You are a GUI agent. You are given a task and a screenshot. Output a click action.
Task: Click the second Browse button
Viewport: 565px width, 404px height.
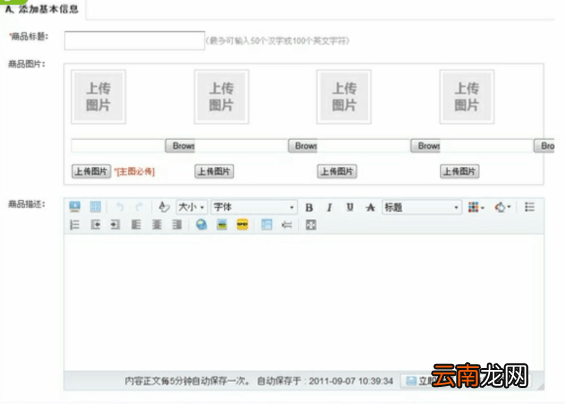click(x=303, y=146)
